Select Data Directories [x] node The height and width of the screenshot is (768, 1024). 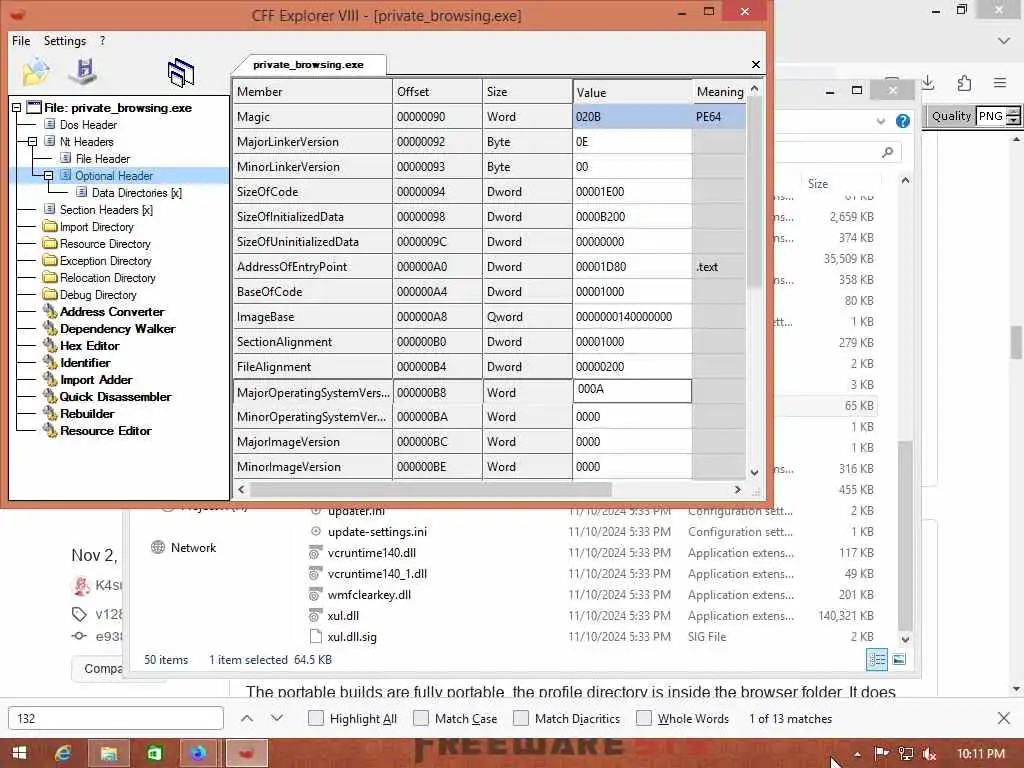tap(136, 193)
